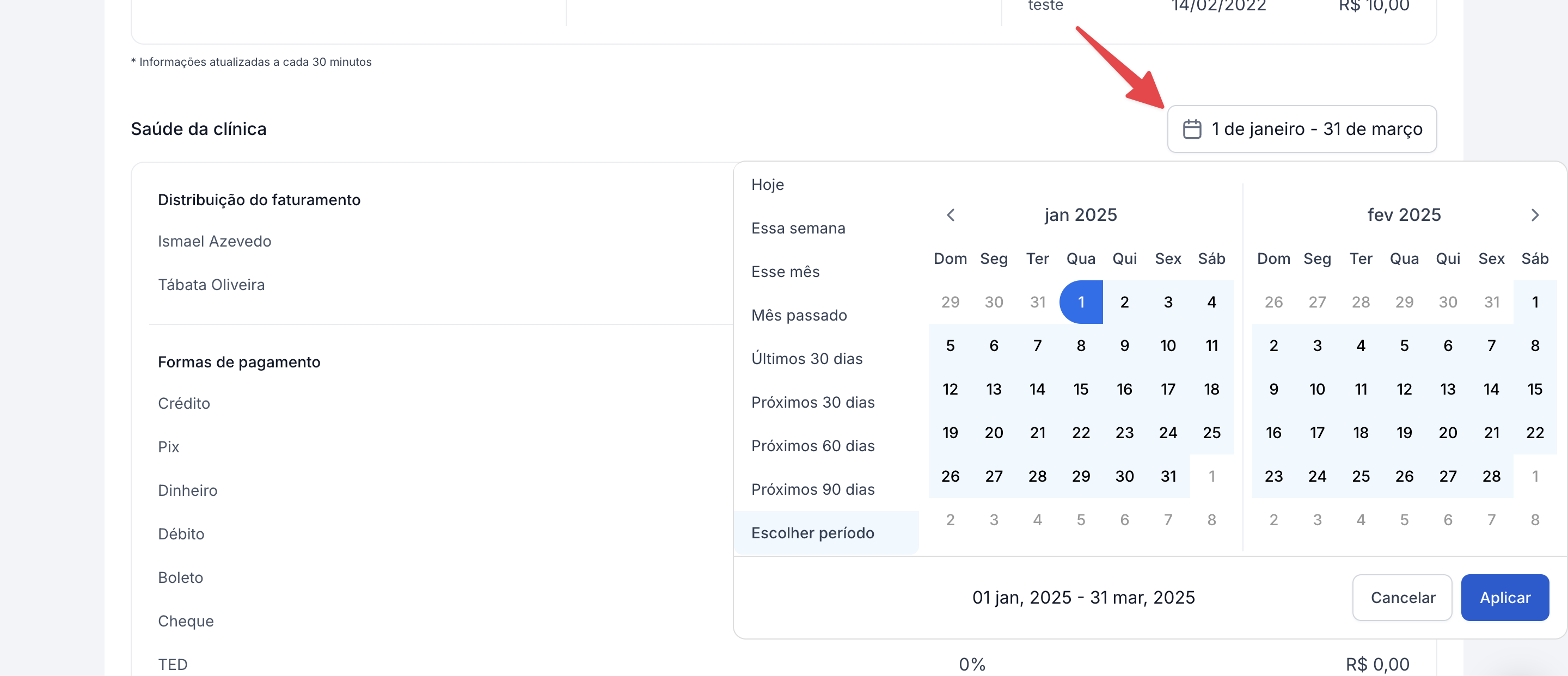Pick the 'Mês passado' preset
The height and width of the screenshot is (676, 1568).
tap(799, 315)
